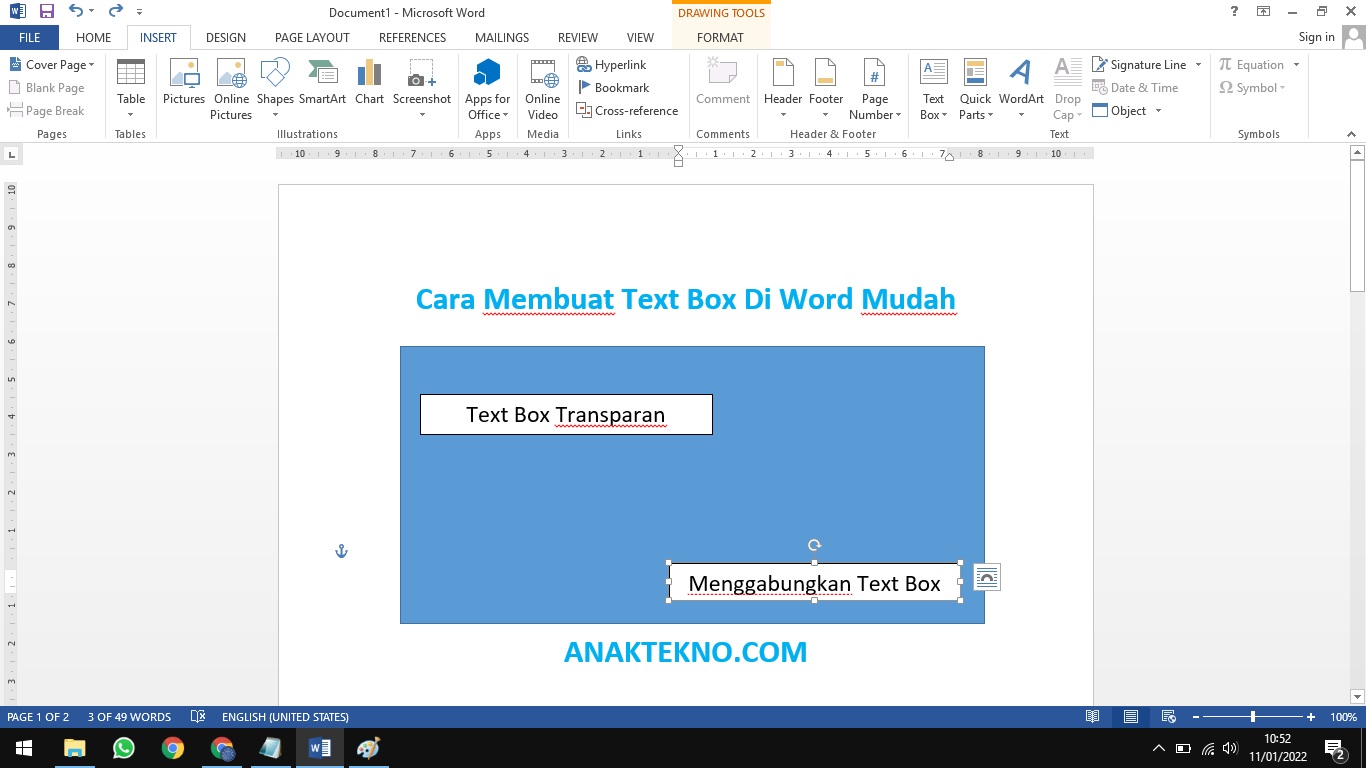This screenshot has width=1366, height=768.
Task: Insert a Chart
Action: point(369,82)
